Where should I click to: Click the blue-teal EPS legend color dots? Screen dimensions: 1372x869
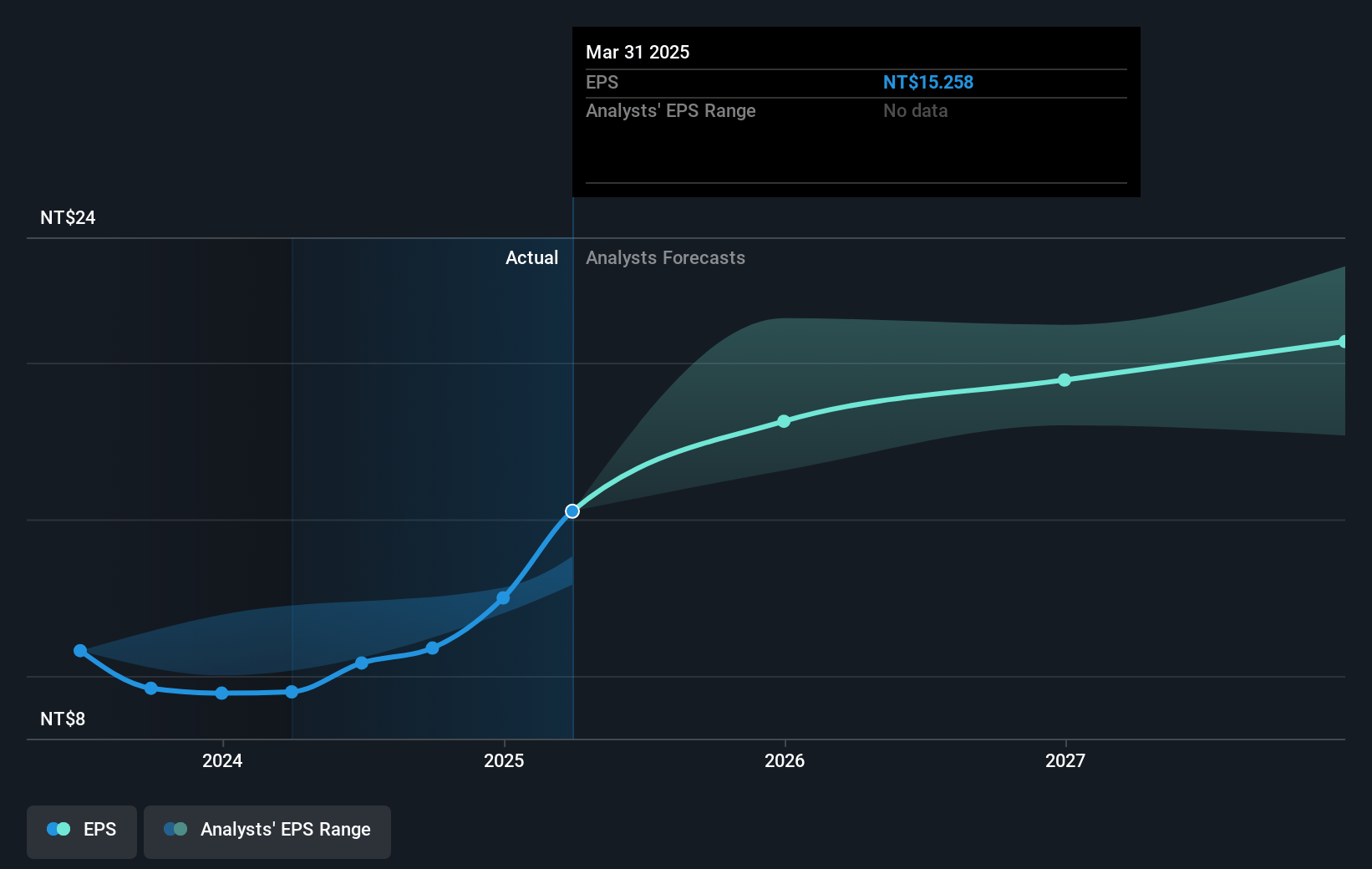58,829
